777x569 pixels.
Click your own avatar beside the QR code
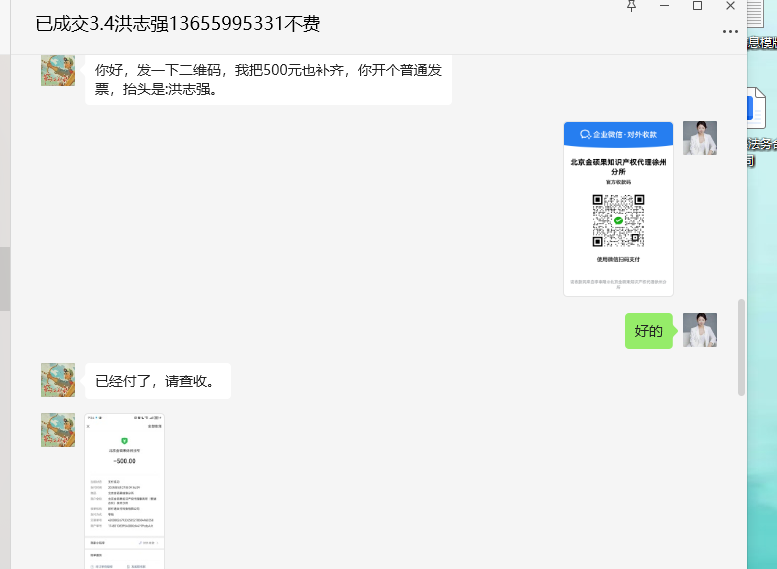(x=699, y=138)
